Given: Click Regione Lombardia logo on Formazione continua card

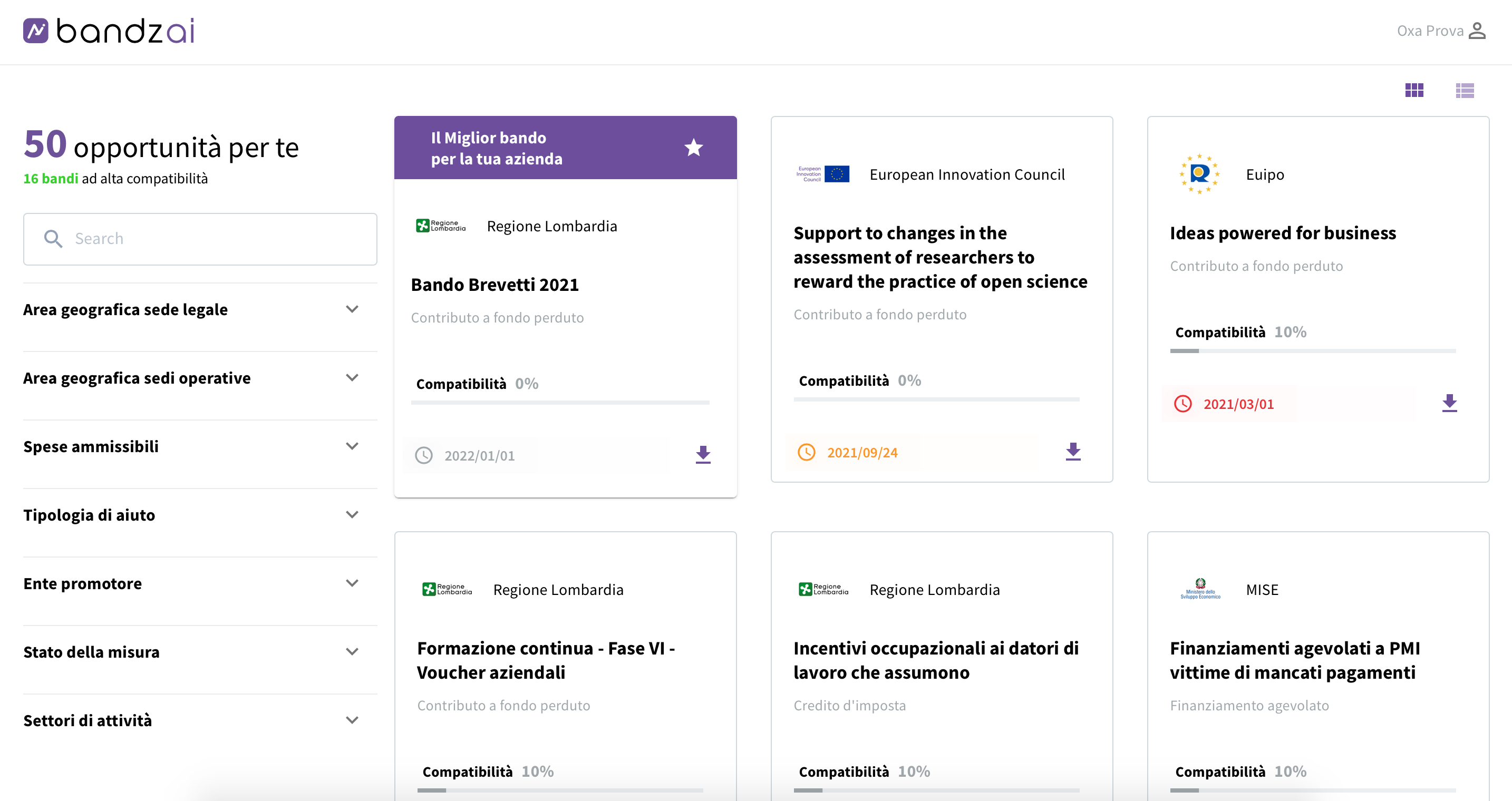Looking at the screenshot, I should click(x=447, y=589).
